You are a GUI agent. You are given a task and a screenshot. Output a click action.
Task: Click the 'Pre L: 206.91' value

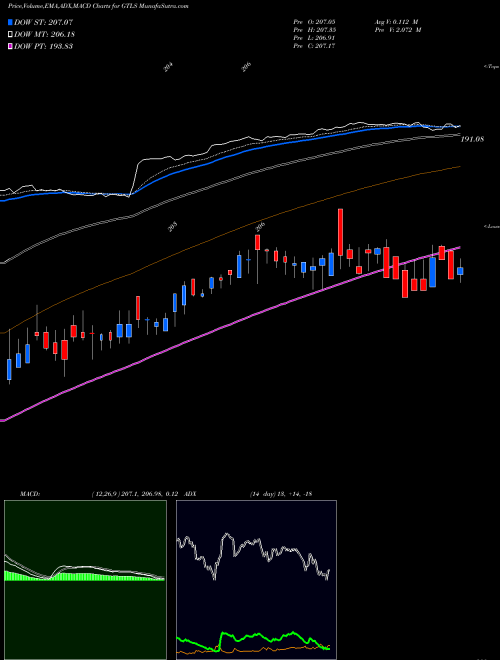314,37
